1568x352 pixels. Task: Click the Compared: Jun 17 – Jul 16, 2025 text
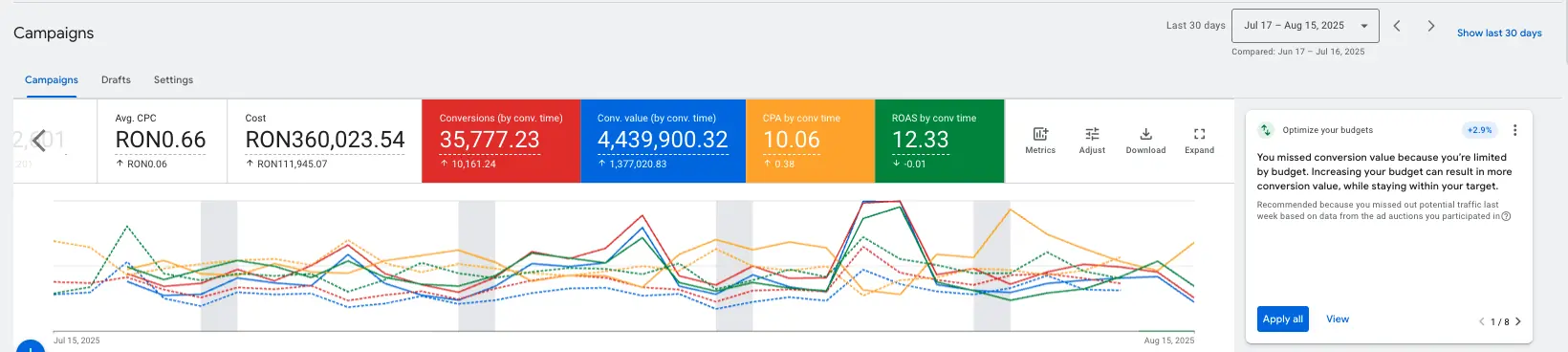tap(1297, 52)
